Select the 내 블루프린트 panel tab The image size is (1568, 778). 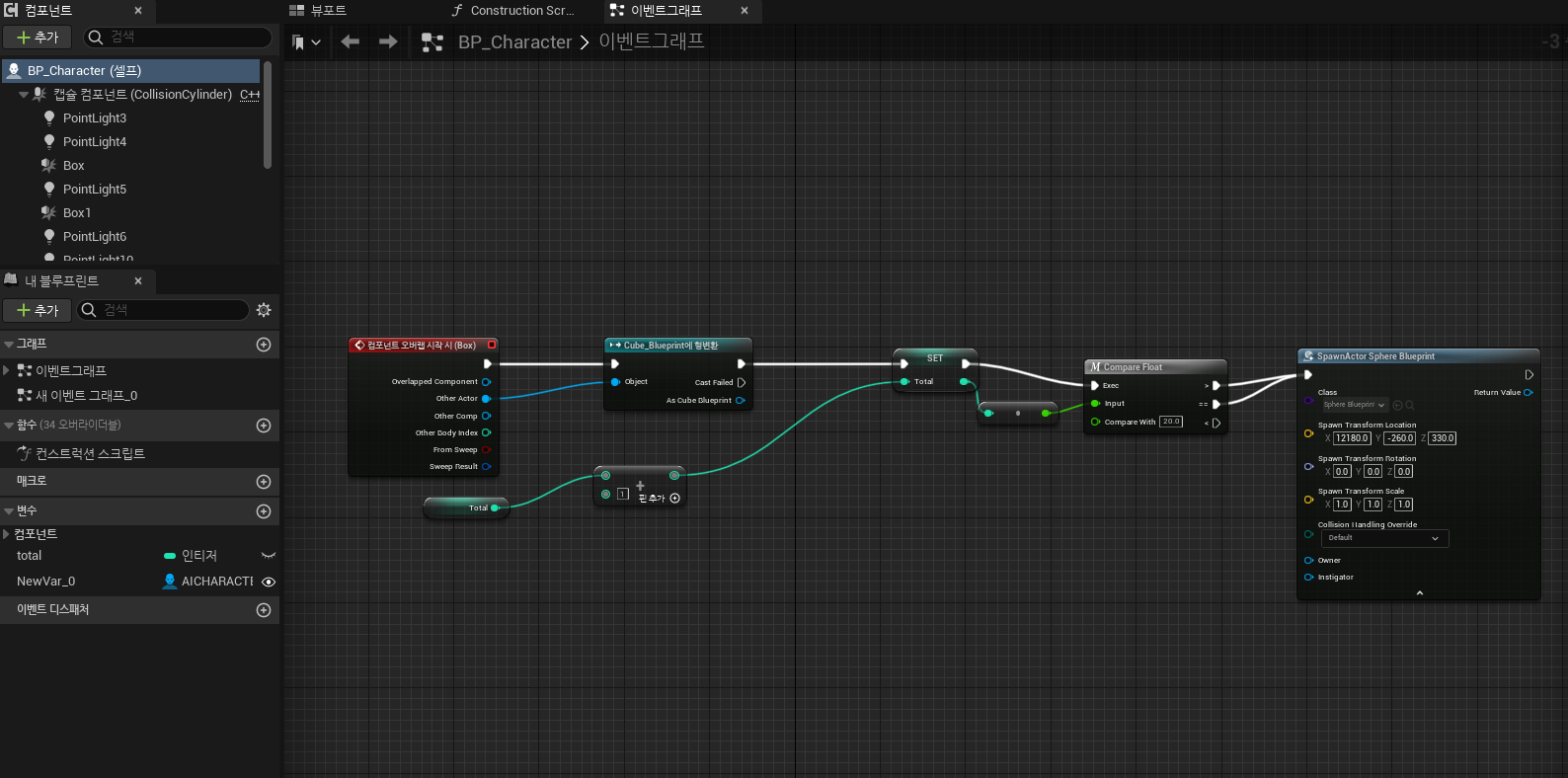pyautogui.click(x=61, y=280)
